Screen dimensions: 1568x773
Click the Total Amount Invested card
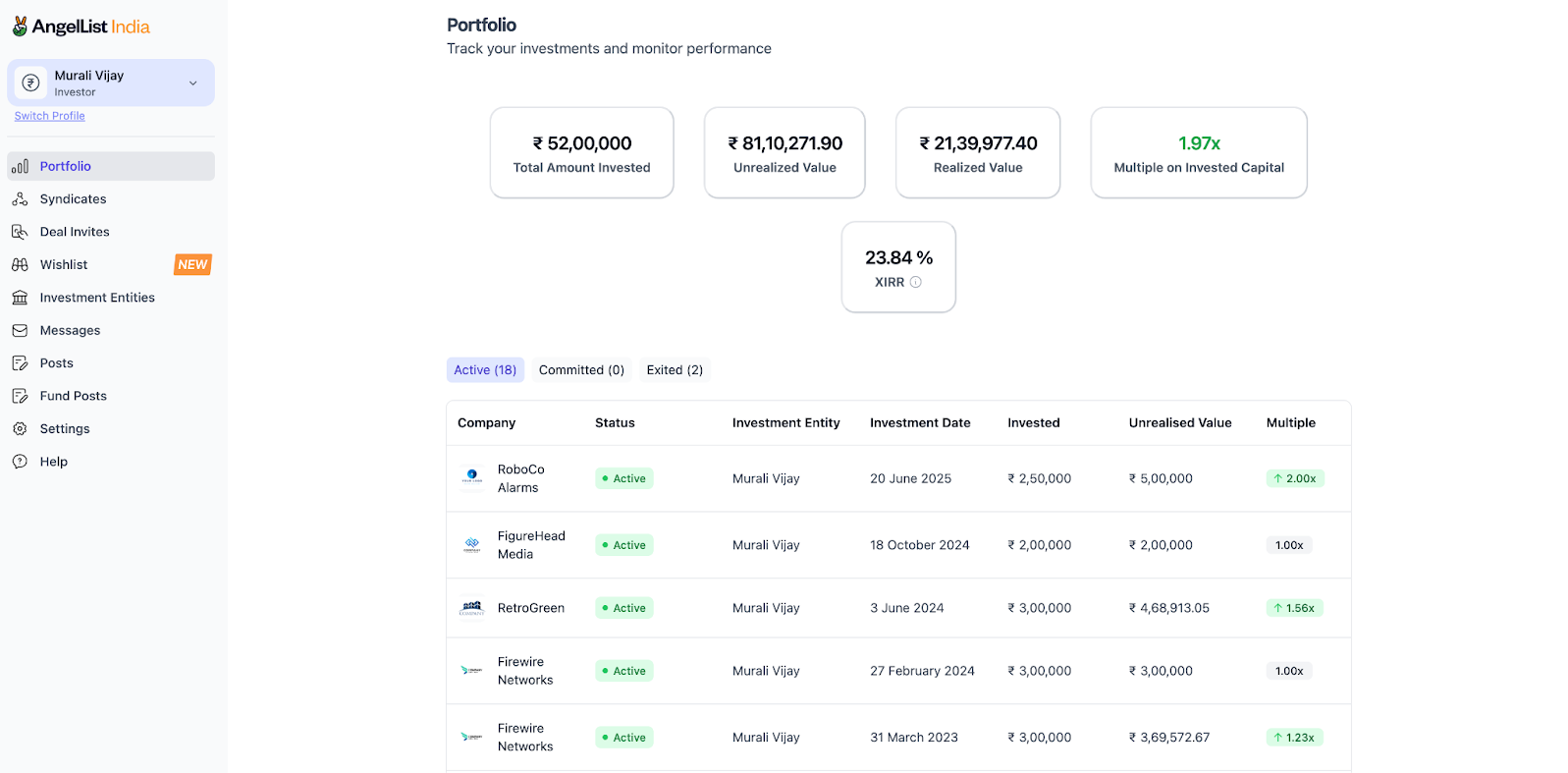[582, 153]
